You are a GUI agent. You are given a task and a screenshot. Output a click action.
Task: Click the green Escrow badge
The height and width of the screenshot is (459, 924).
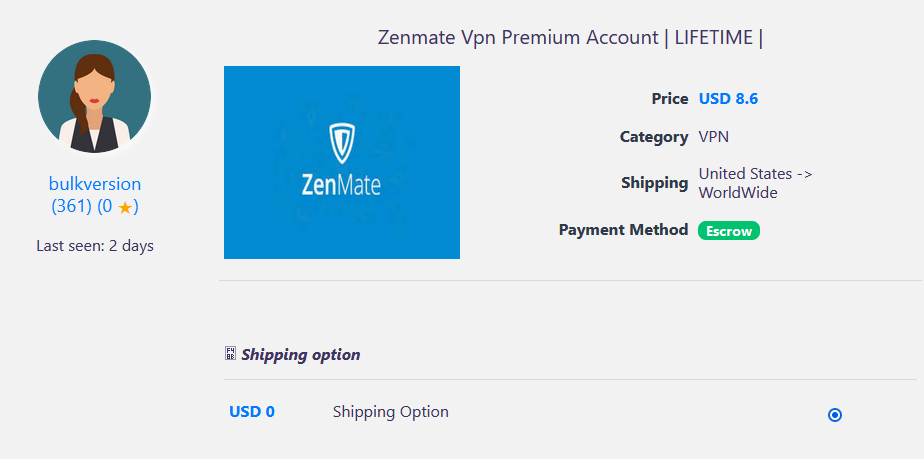pos(728,230)
